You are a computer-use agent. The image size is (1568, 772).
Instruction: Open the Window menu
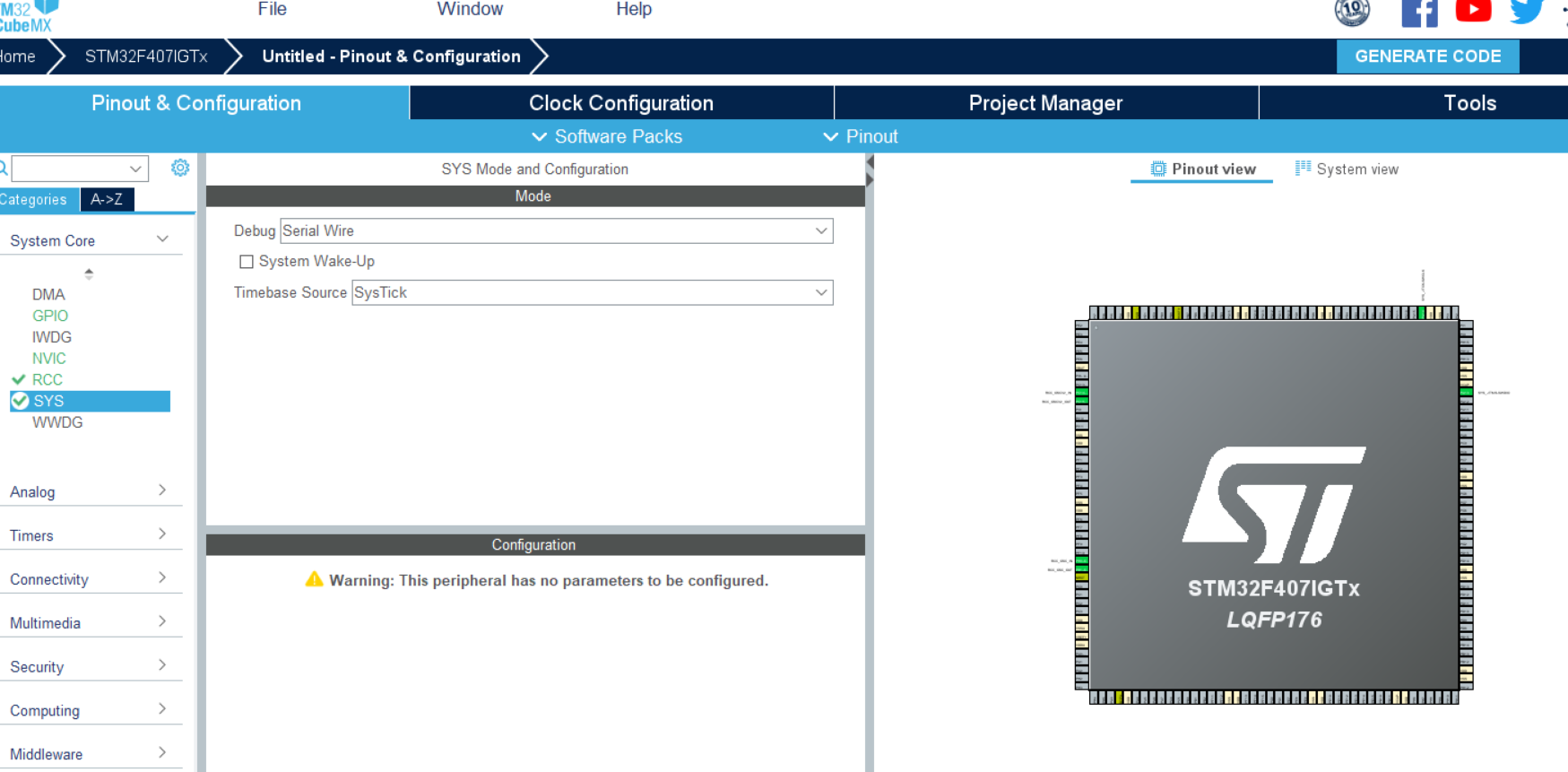click(x=470, y=9)
